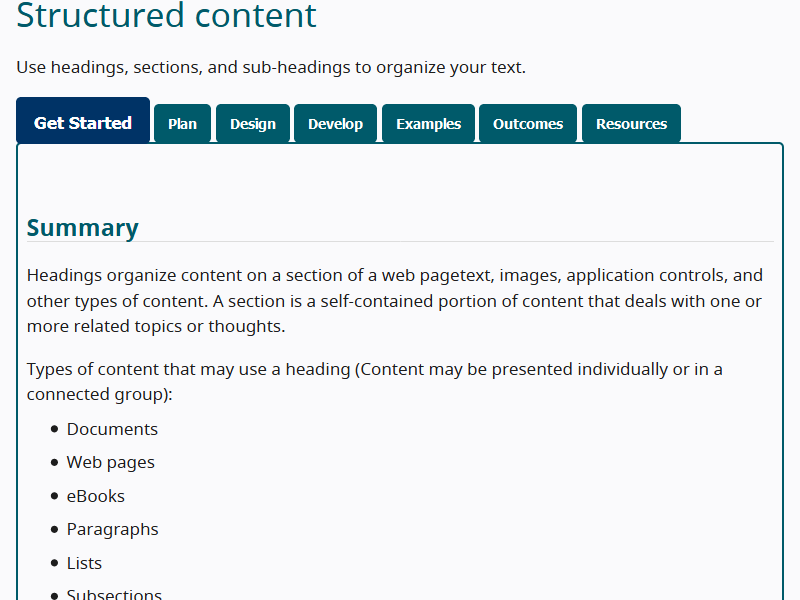The width and height of the screenshot is (800, 600).
Task: Click the bullet marker beside Documents
Action: pos(54,429)
